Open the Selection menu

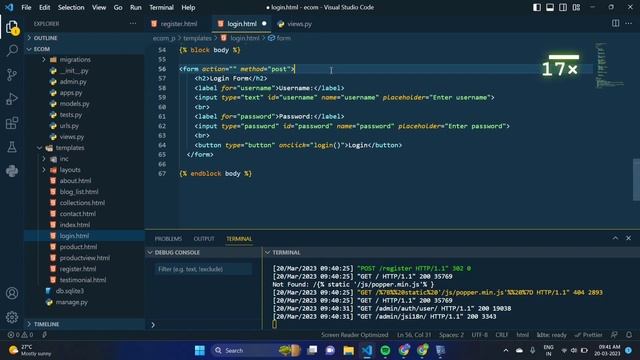click(71, 7)
